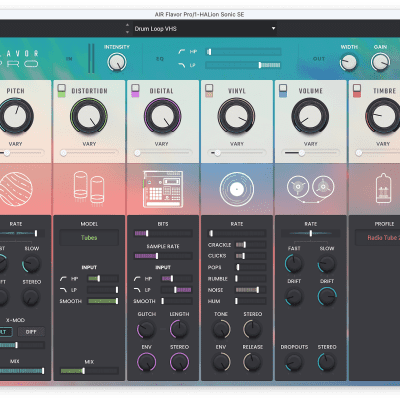This screenshot has width=400, height=400.
Task: Click the Volume Stereo knob
Action: tap(327, 363)
